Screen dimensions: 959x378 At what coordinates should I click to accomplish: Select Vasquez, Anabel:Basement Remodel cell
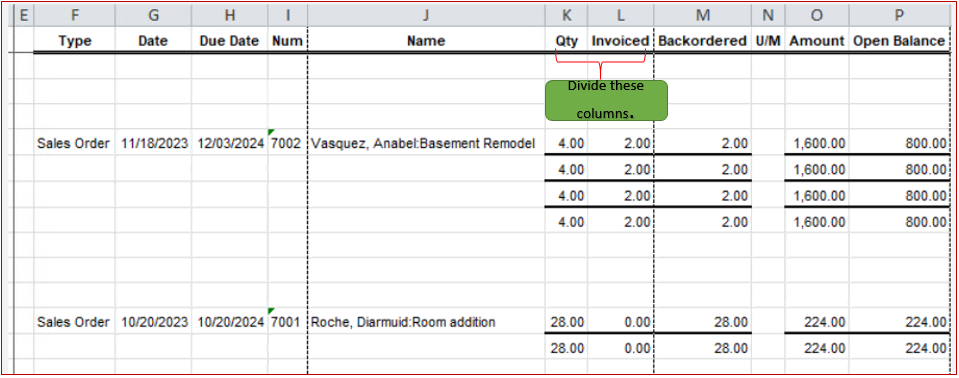tap(426, 143)
